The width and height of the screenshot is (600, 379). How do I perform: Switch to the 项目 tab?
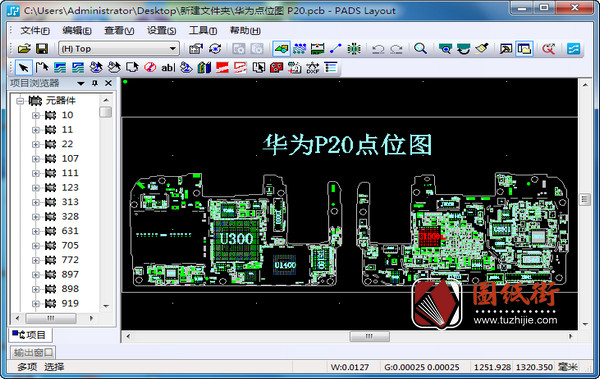30,335
